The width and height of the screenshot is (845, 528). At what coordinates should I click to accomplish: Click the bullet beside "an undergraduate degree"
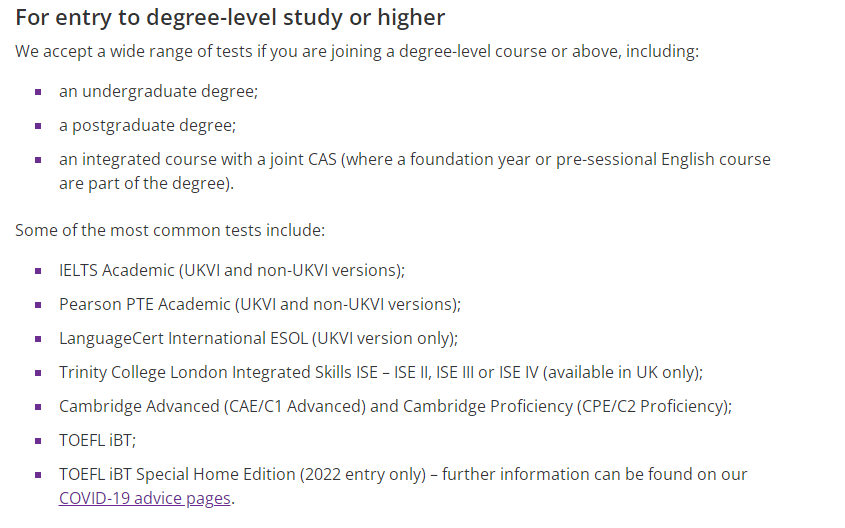[x=38, y=92]
